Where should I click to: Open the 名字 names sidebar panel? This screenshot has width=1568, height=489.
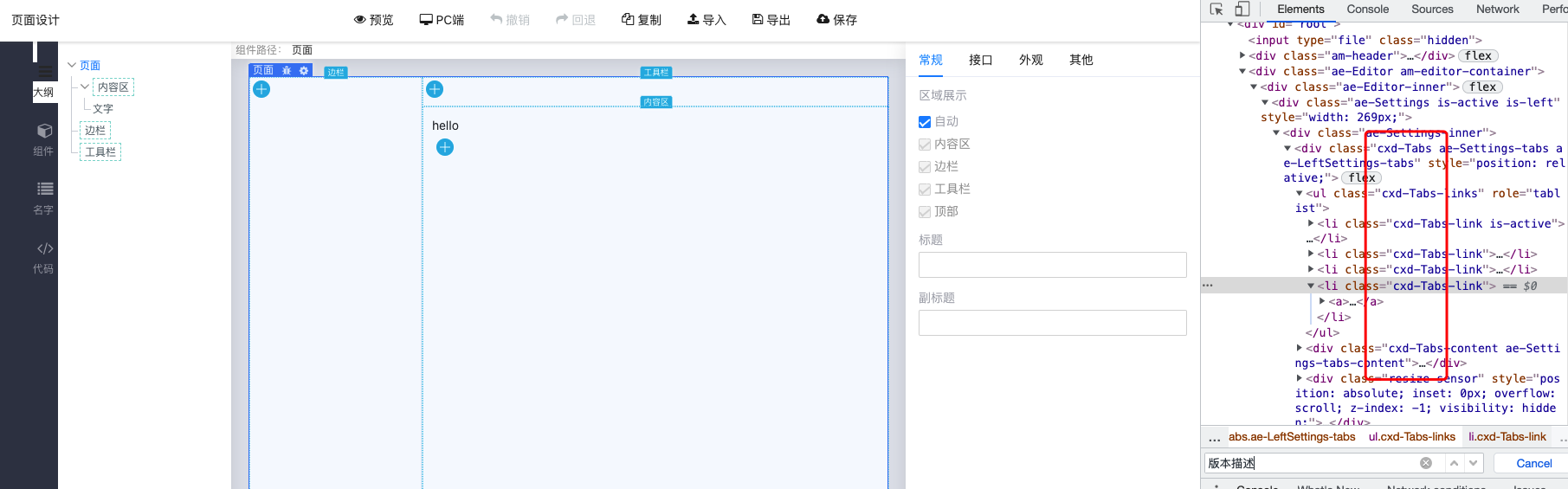click(x=43, y=198)
